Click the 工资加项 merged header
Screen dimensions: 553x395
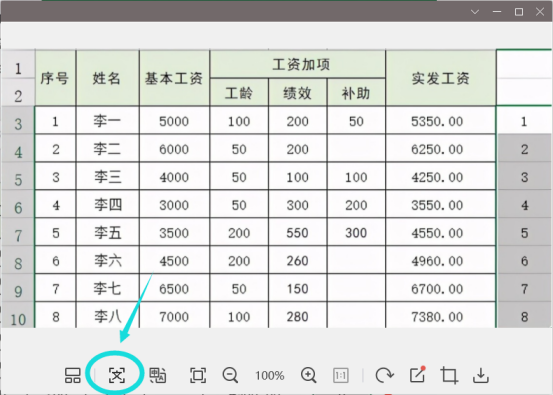(298, 64)
